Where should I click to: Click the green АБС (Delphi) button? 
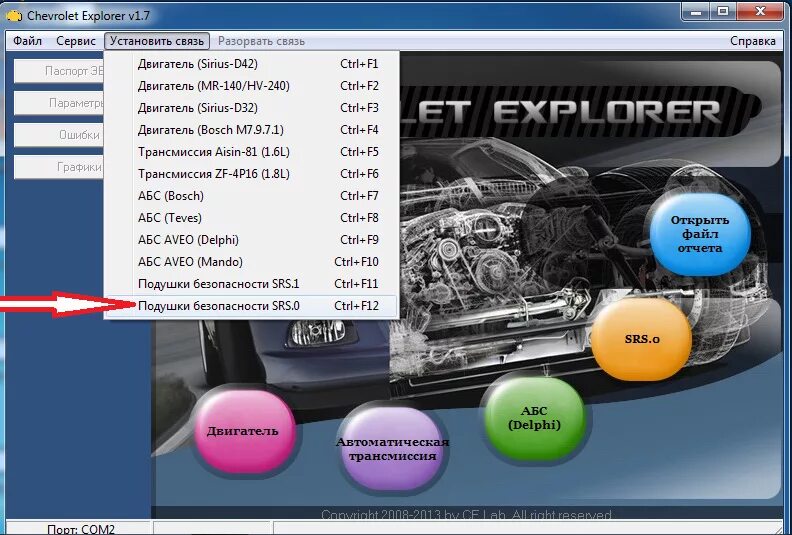[x=534, y=418]
